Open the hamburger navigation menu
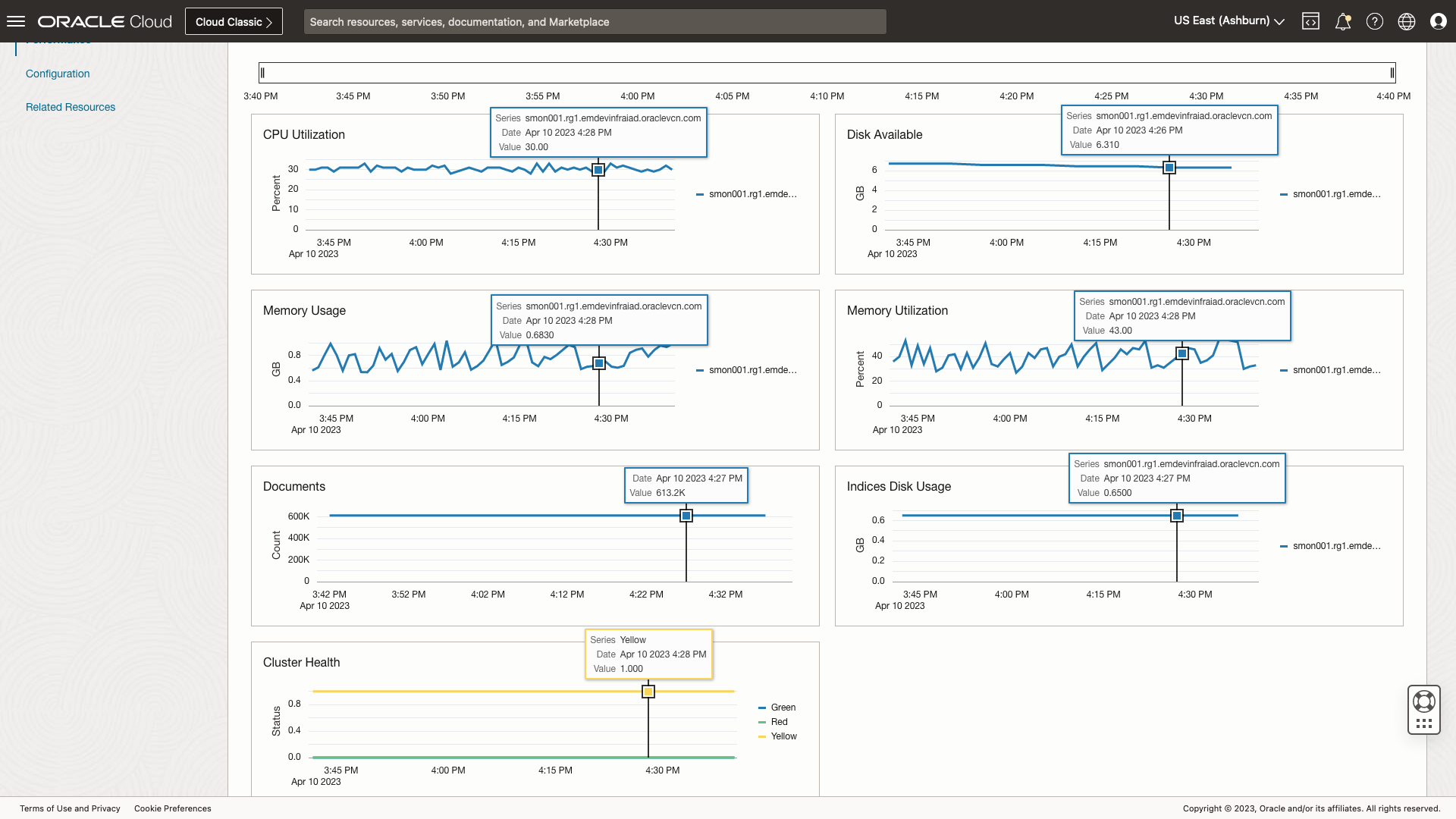 pyautogui.click(x=16, y=21)
